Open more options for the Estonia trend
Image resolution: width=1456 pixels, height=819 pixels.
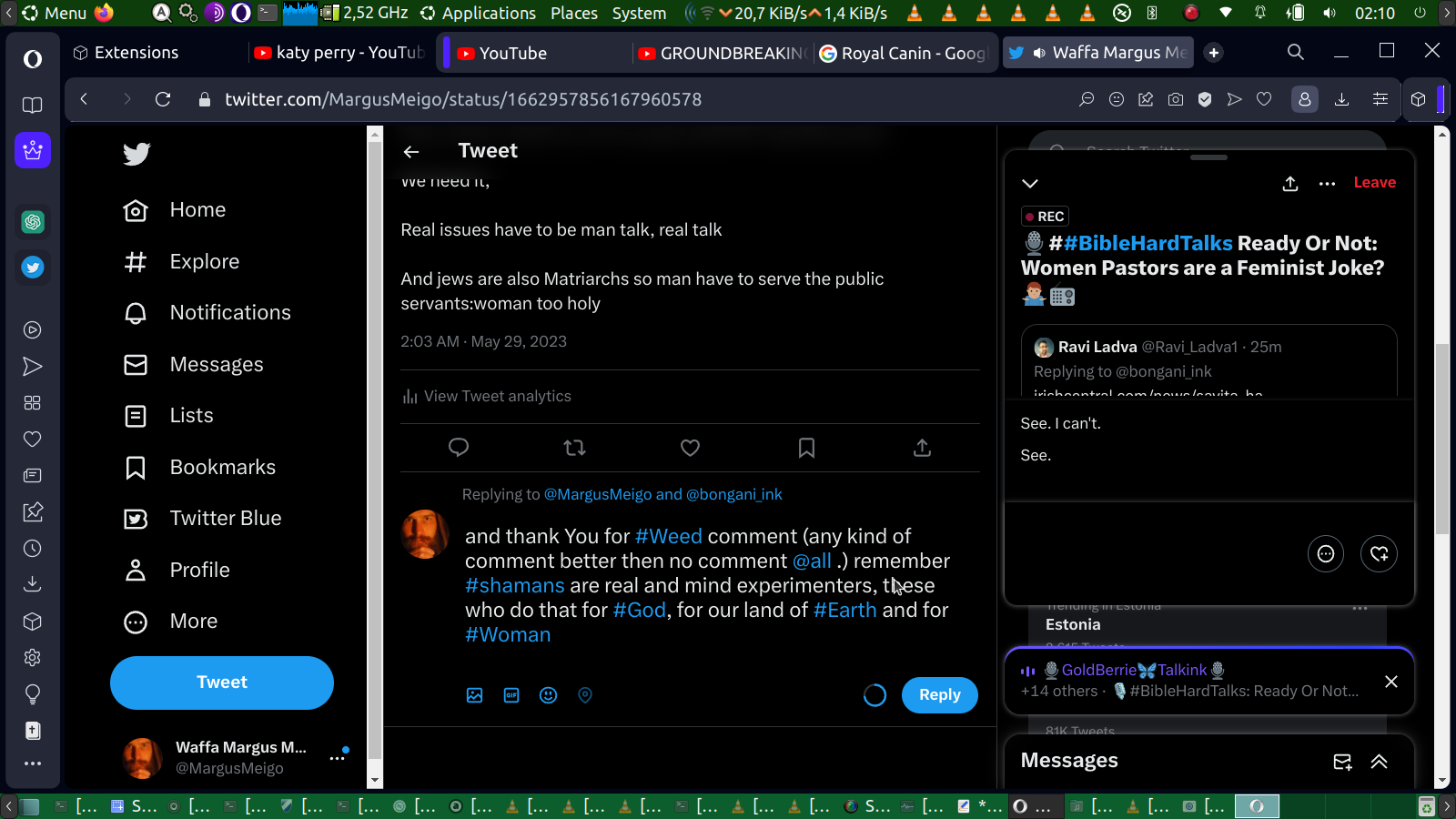[x=1360, y=608]
